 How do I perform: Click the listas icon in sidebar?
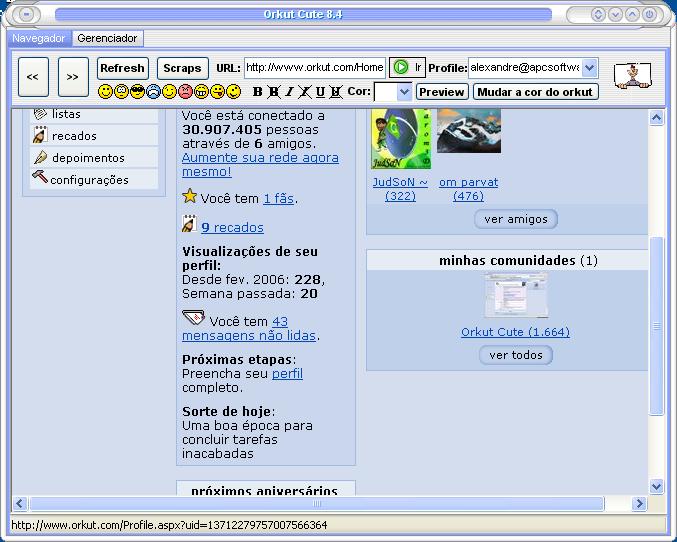coord(40,114)
